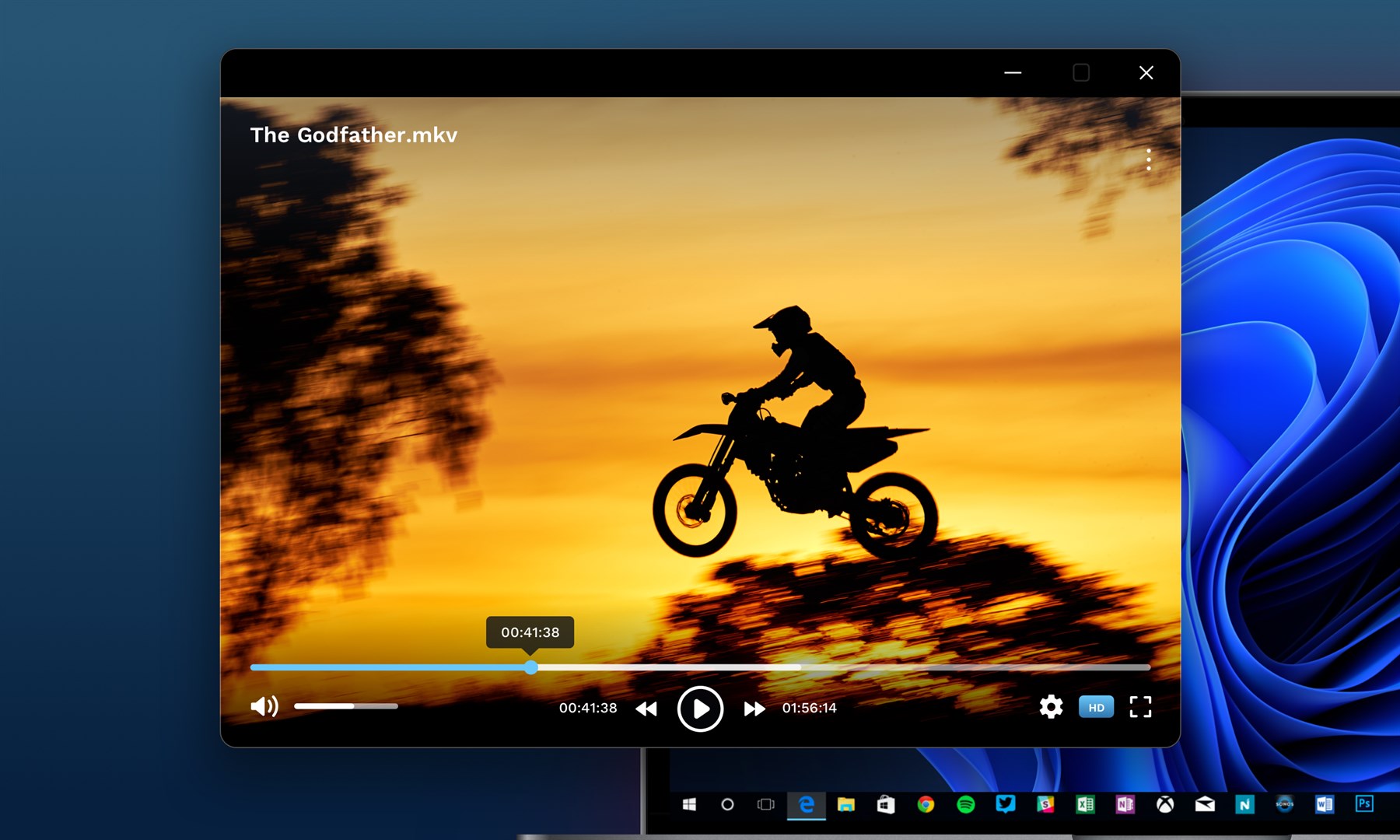Launch Excel from the taskbar
This screenshot has height=840, width=1400.
[1085, 804]
